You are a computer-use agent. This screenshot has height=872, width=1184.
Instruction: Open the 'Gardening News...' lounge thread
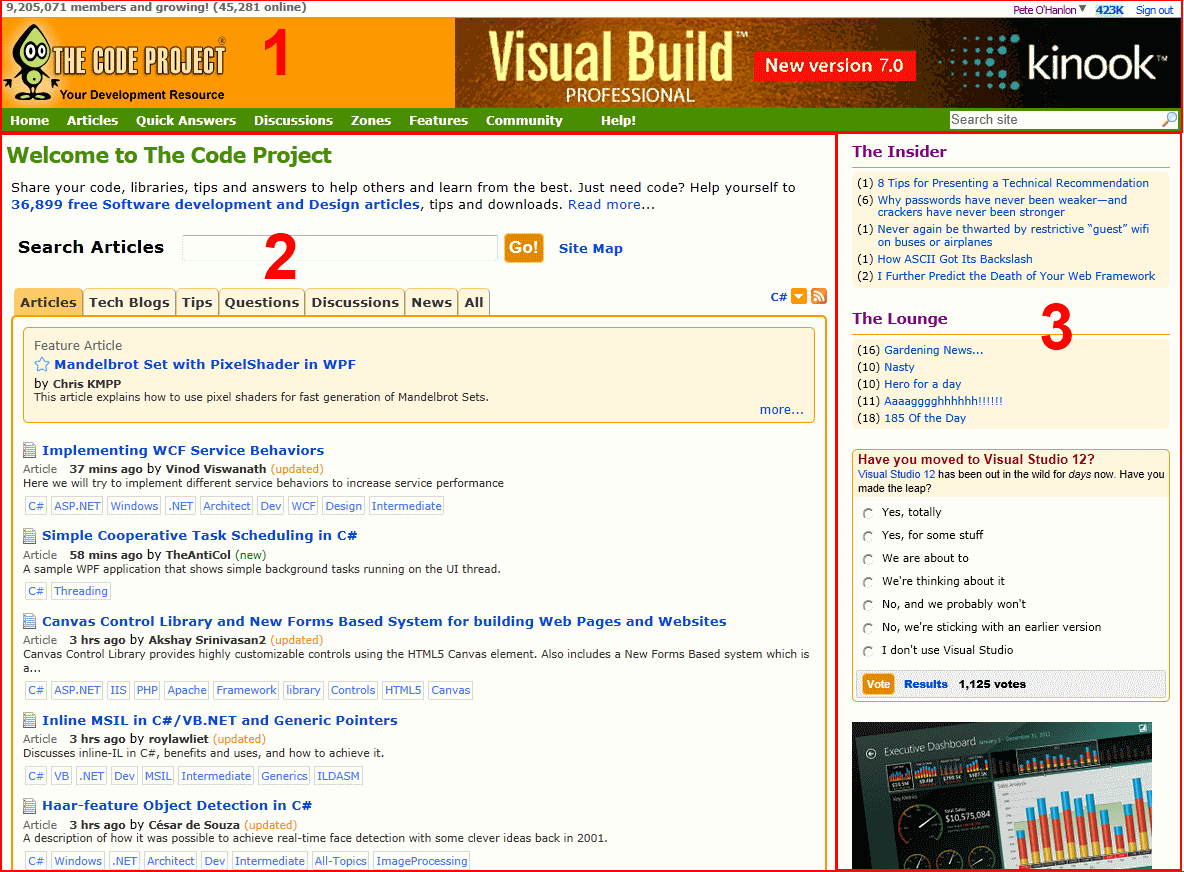(933, 350)
